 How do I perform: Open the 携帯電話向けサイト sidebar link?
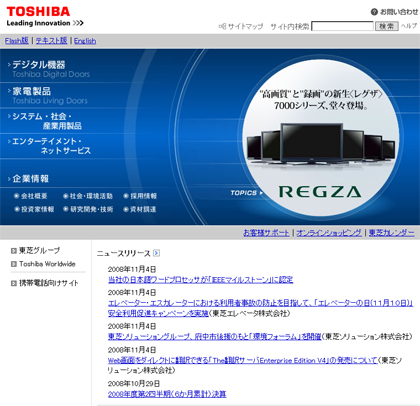(x=49, y=283)
